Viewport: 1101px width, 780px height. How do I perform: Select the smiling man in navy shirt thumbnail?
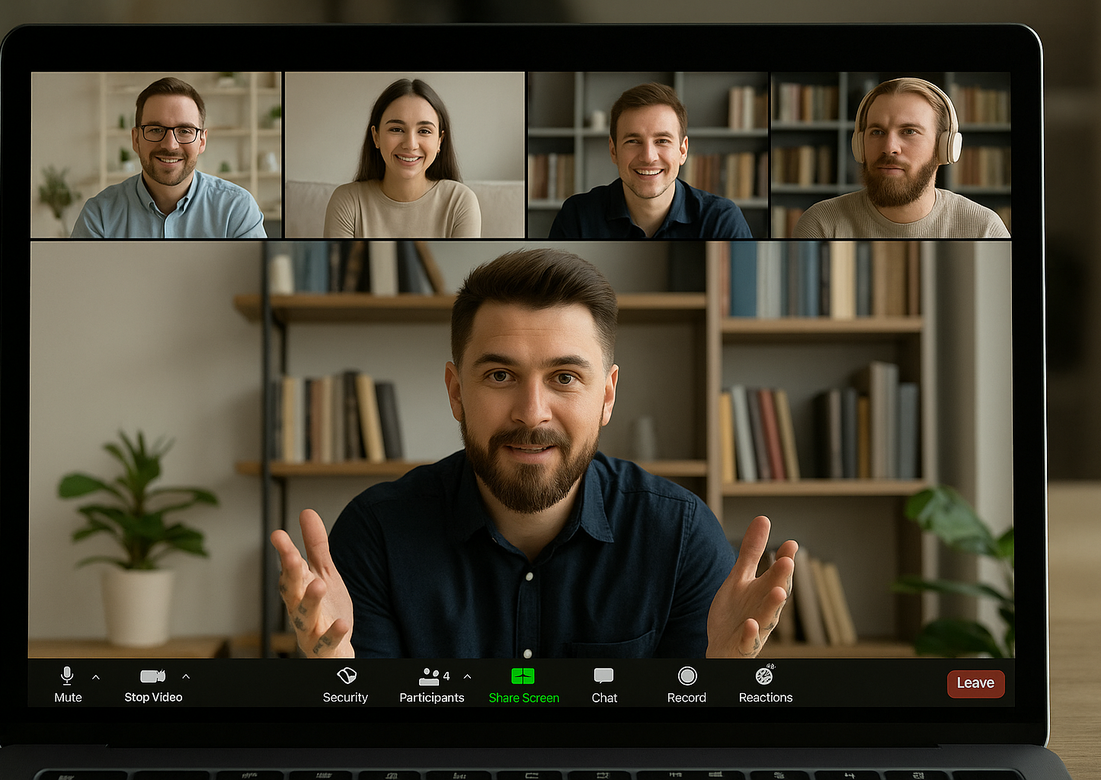tap(649, 154)
